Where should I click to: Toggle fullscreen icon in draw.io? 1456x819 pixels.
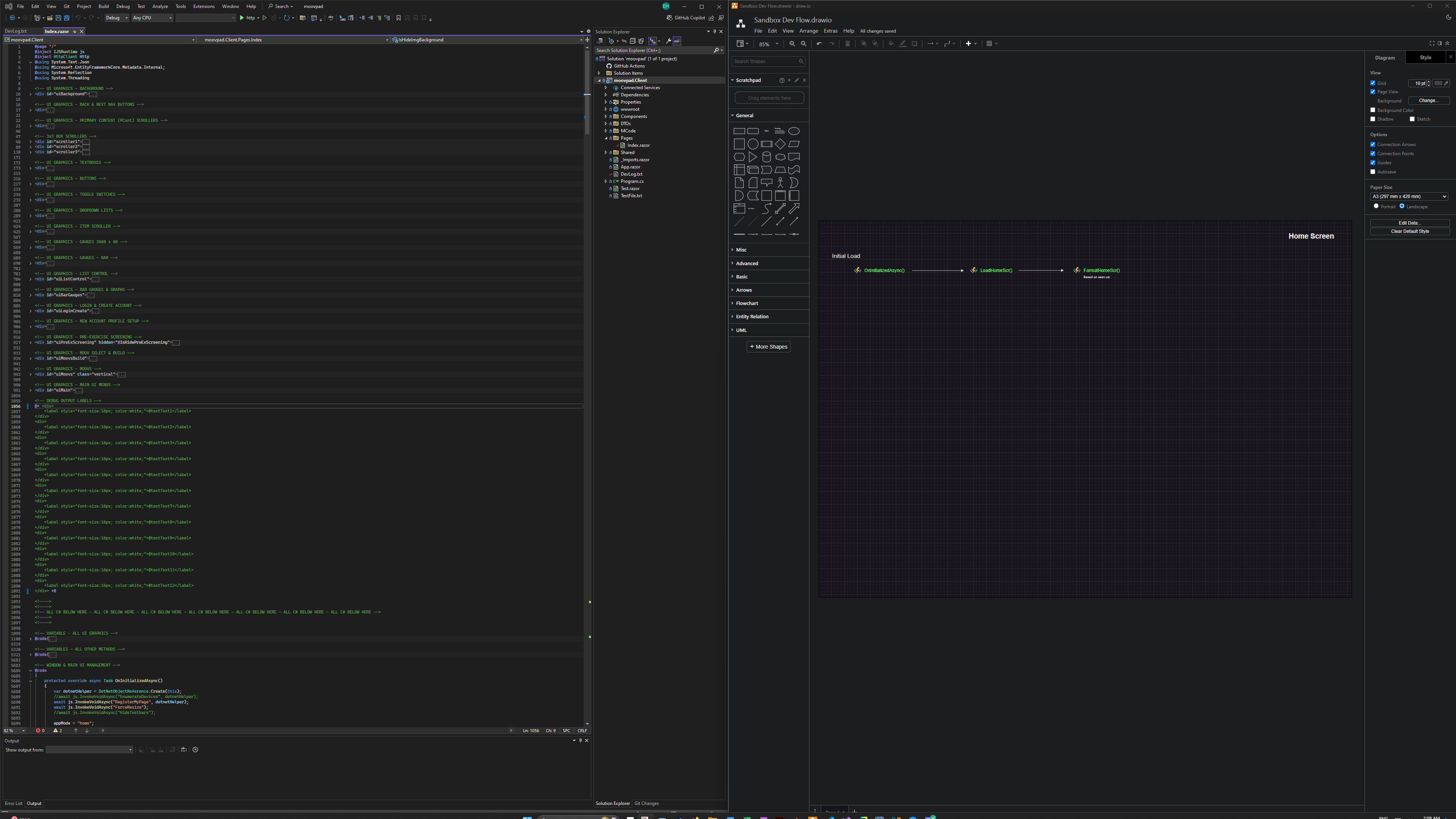click(x=1432, y=44)
